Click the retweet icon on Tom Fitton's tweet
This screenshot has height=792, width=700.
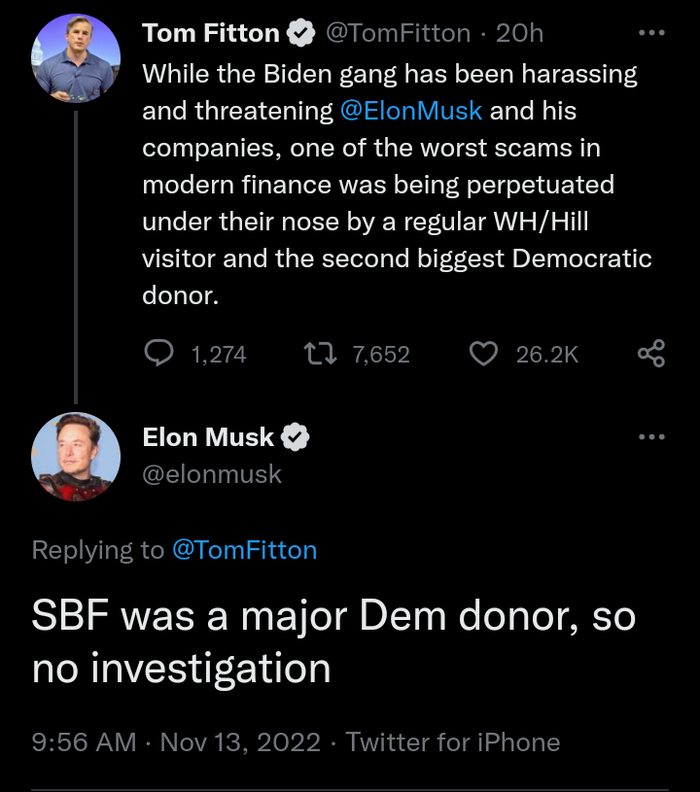(320, 353)
